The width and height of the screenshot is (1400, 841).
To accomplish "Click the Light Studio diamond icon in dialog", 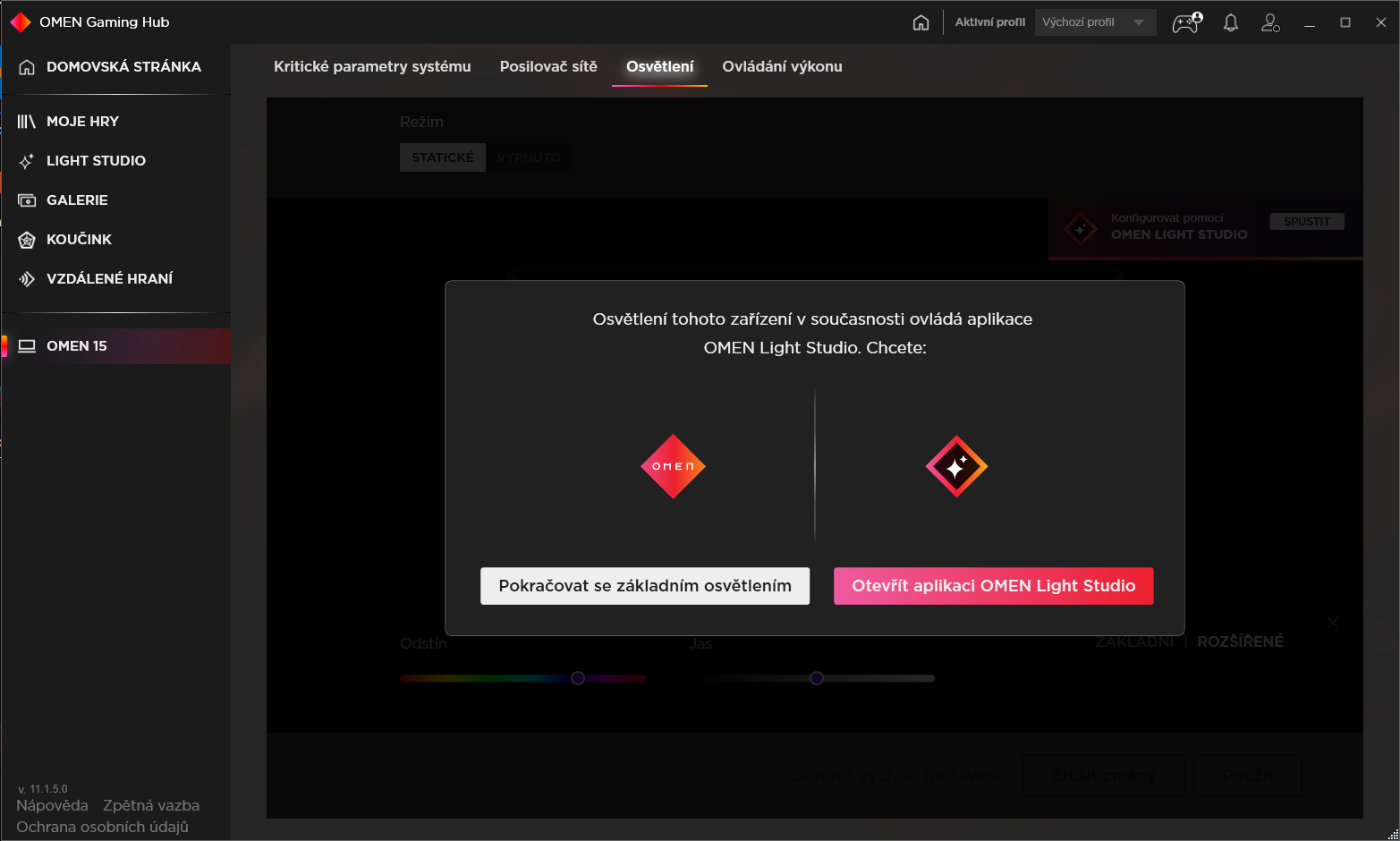I will click(956, 466).
